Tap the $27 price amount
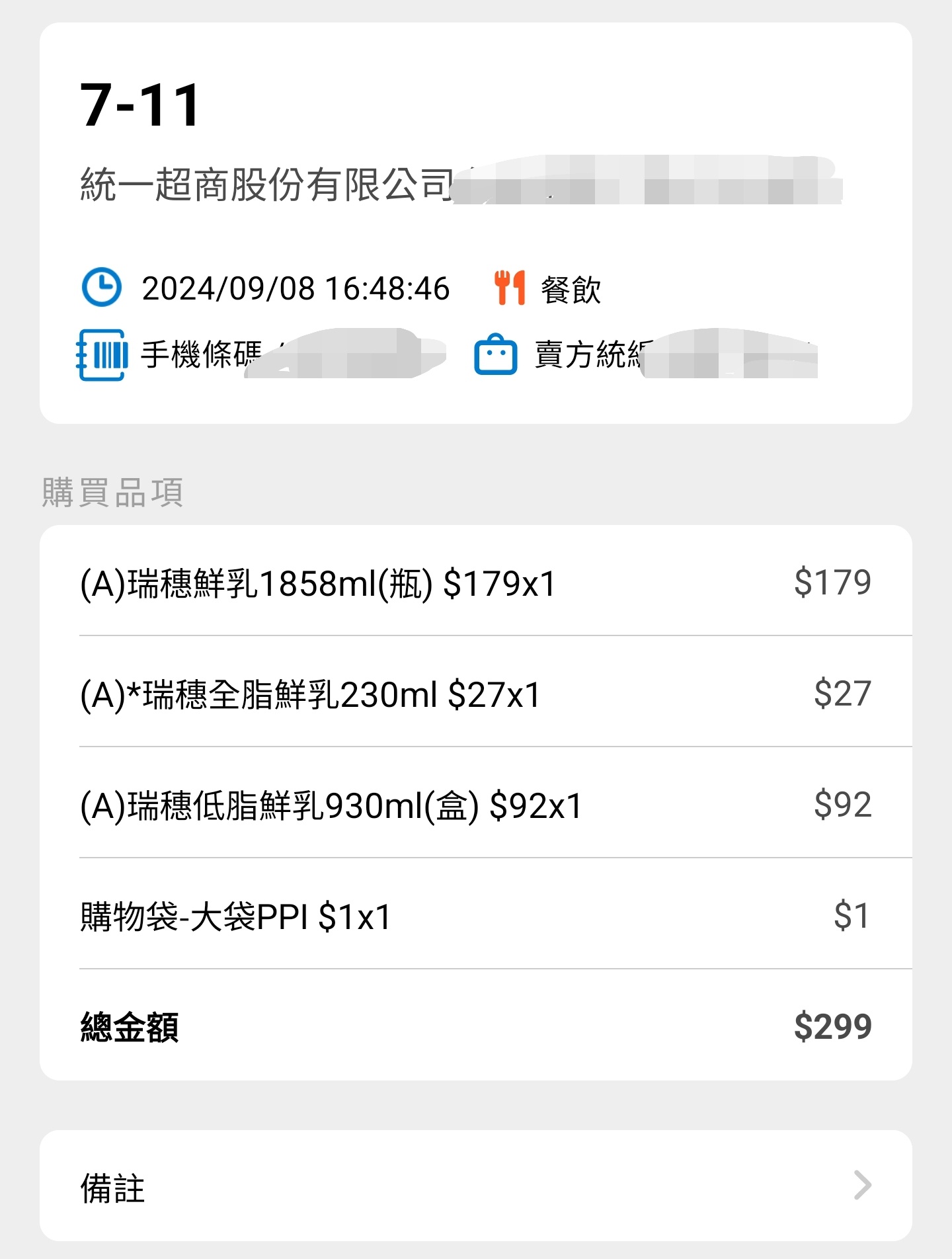The width and height of the screenshot is (952, 1259). point(842,694)
